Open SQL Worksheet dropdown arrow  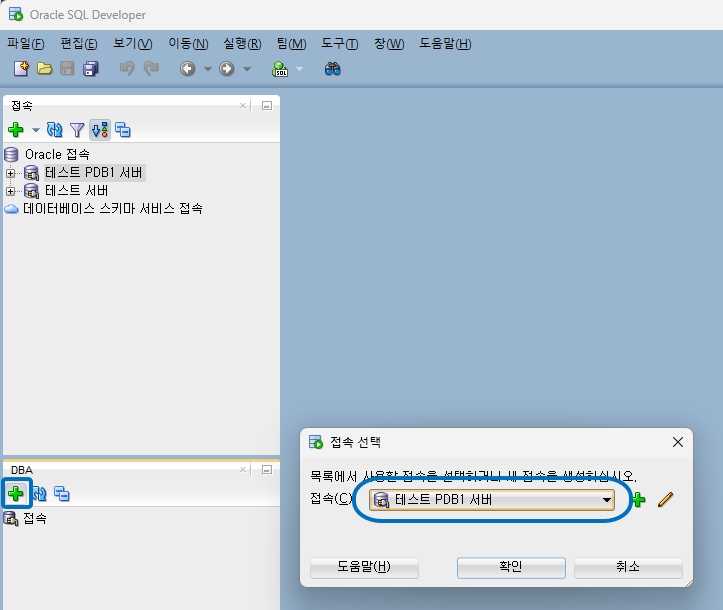[x=300, y=69]
